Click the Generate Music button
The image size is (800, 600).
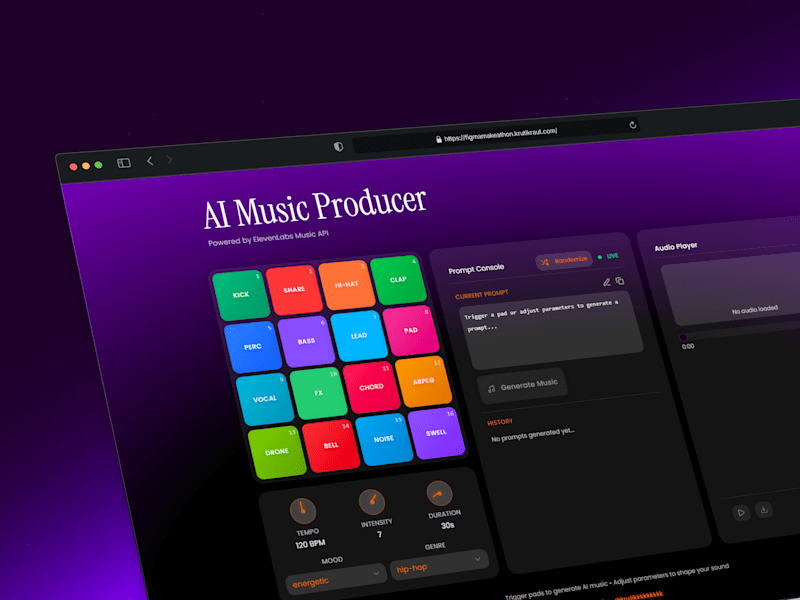(x=522, y=386)
